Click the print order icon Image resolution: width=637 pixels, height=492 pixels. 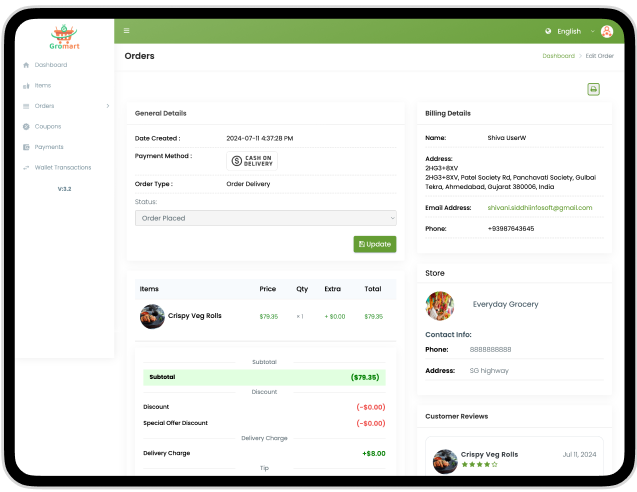[x=593, y=89]
